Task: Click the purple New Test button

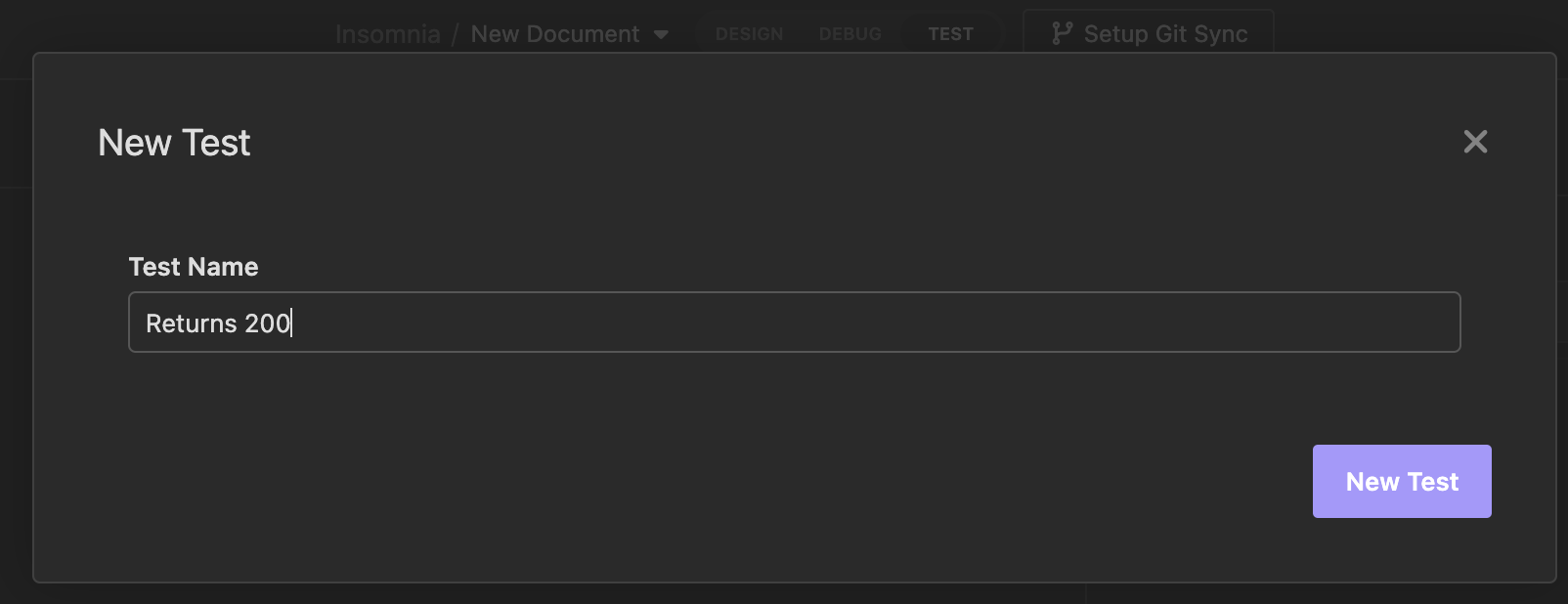Action: [x=1401, y=481]
